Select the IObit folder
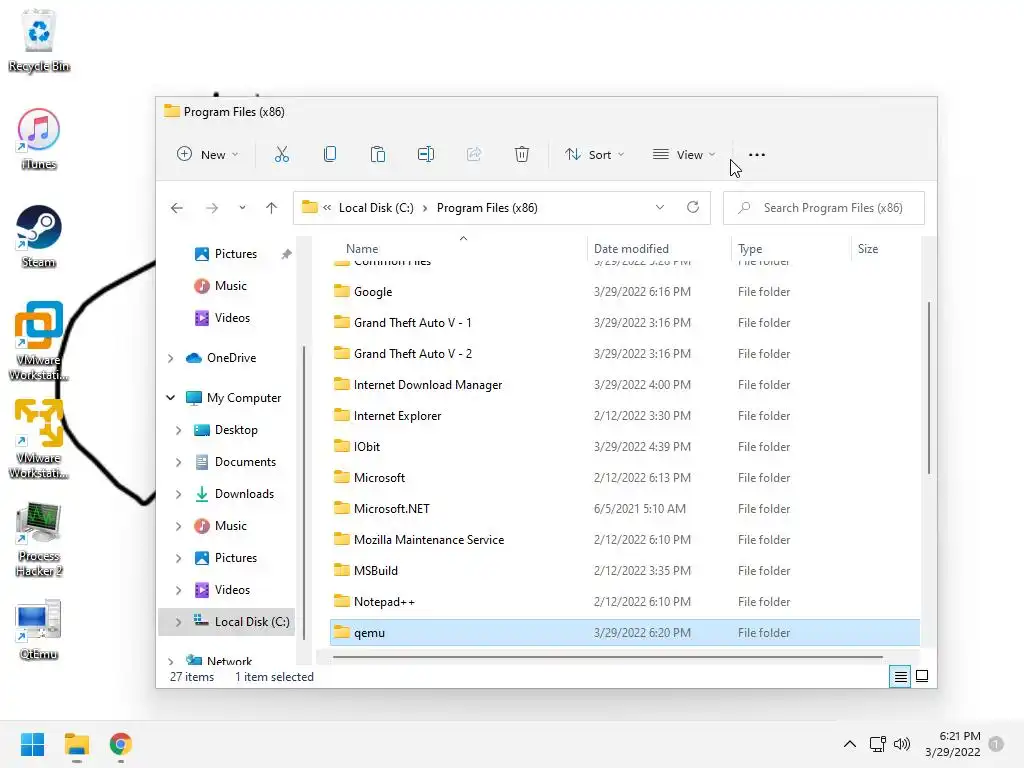The width and height of the screenshot is (1024, 768). [625, 447]
